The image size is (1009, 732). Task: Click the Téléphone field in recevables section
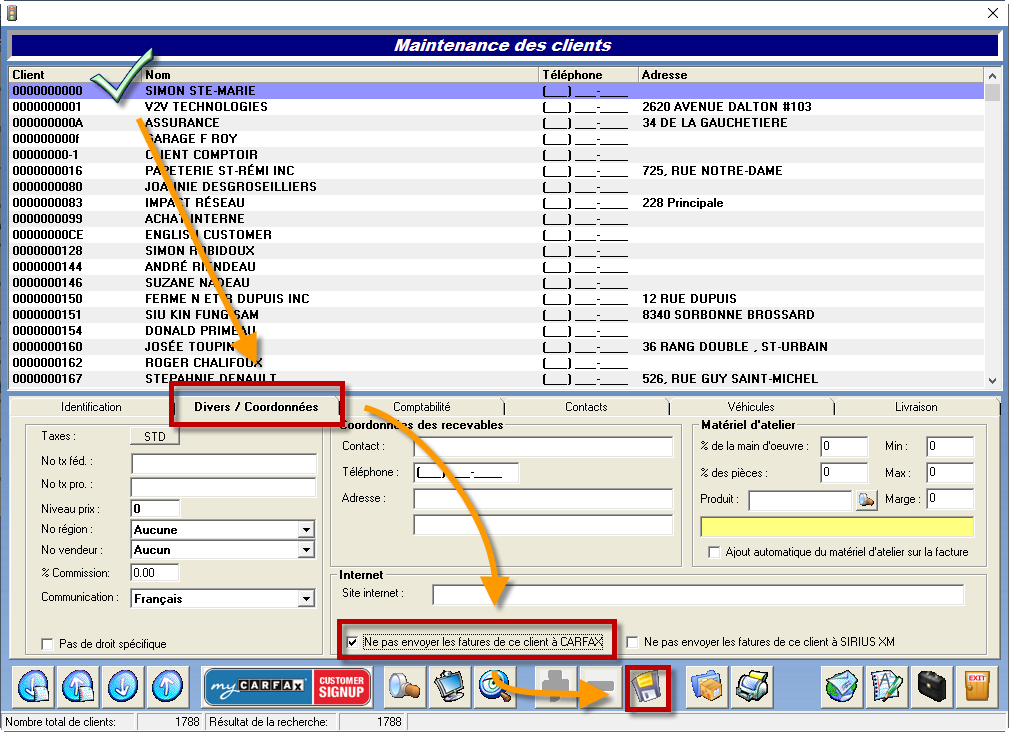tap(467, 473)
